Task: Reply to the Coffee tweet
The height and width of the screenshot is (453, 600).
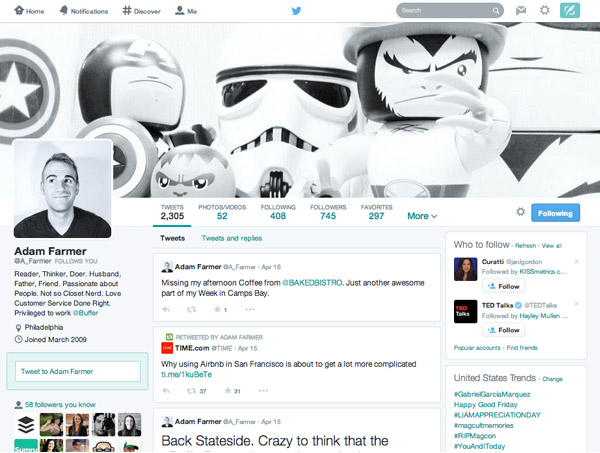Action: pyautogui.click(x=166, y=310)
